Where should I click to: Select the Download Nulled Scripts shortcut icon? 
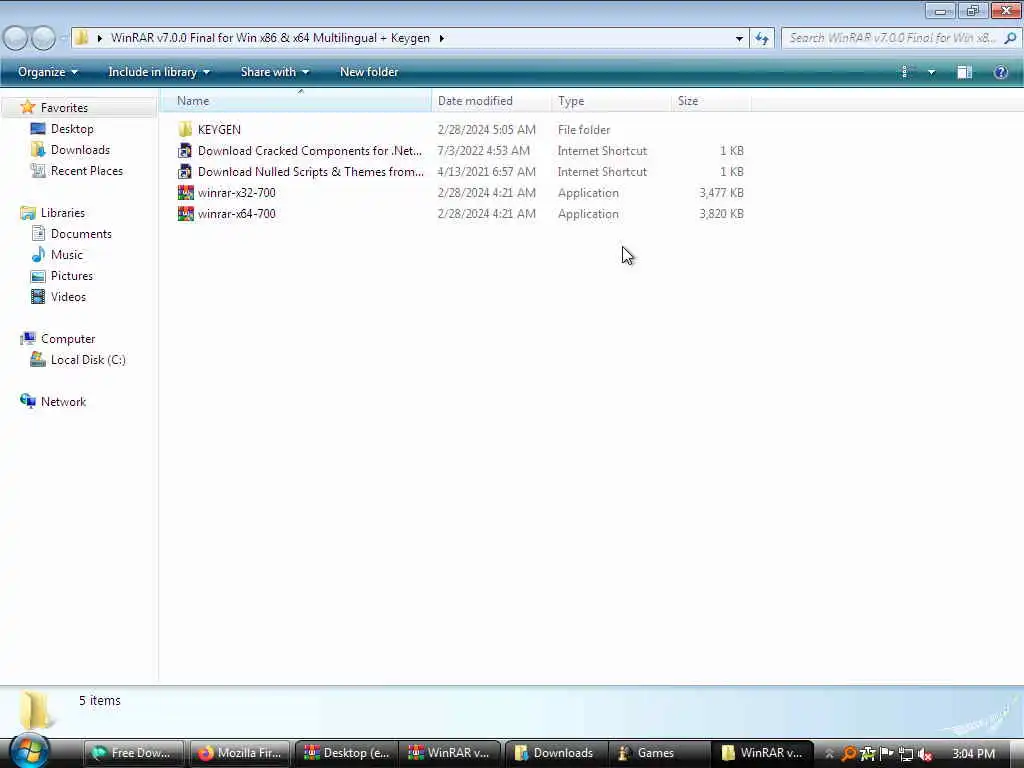point(185,172)
